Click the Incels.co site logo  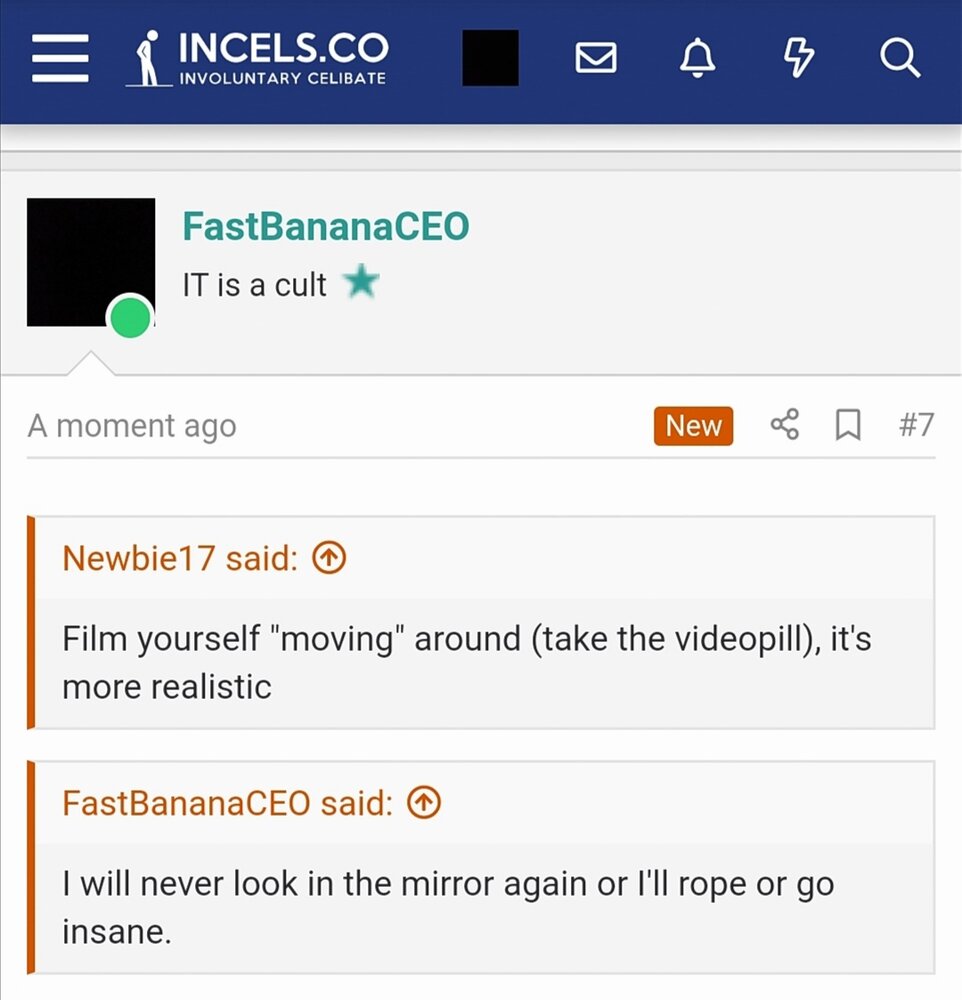[258, 59]
